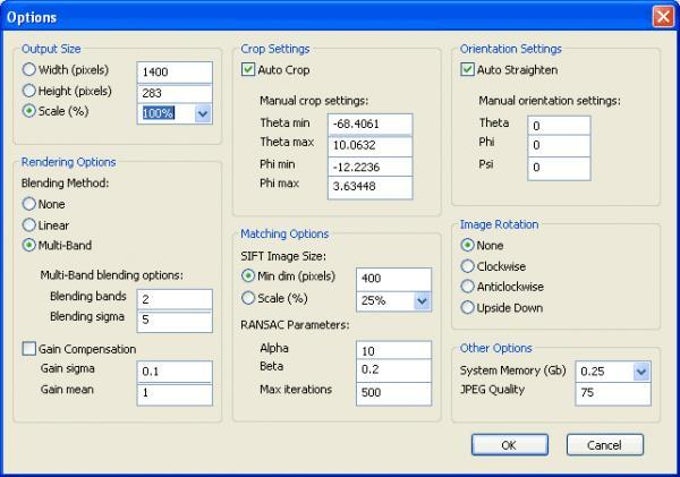Select the Height (pixels) output size option
This screenshot has height=477, width=680.
[29, 91]
